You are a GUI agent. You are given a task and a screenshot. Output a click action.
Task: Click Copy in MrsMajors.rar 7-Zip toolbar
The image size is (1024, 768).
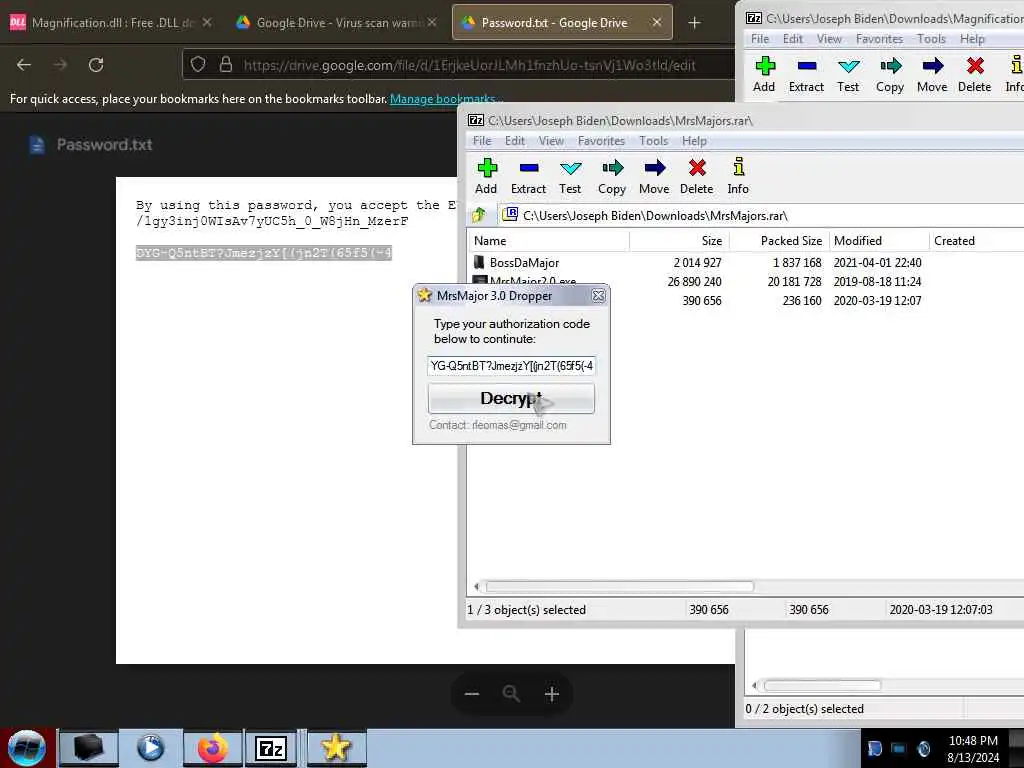(612, 176)
